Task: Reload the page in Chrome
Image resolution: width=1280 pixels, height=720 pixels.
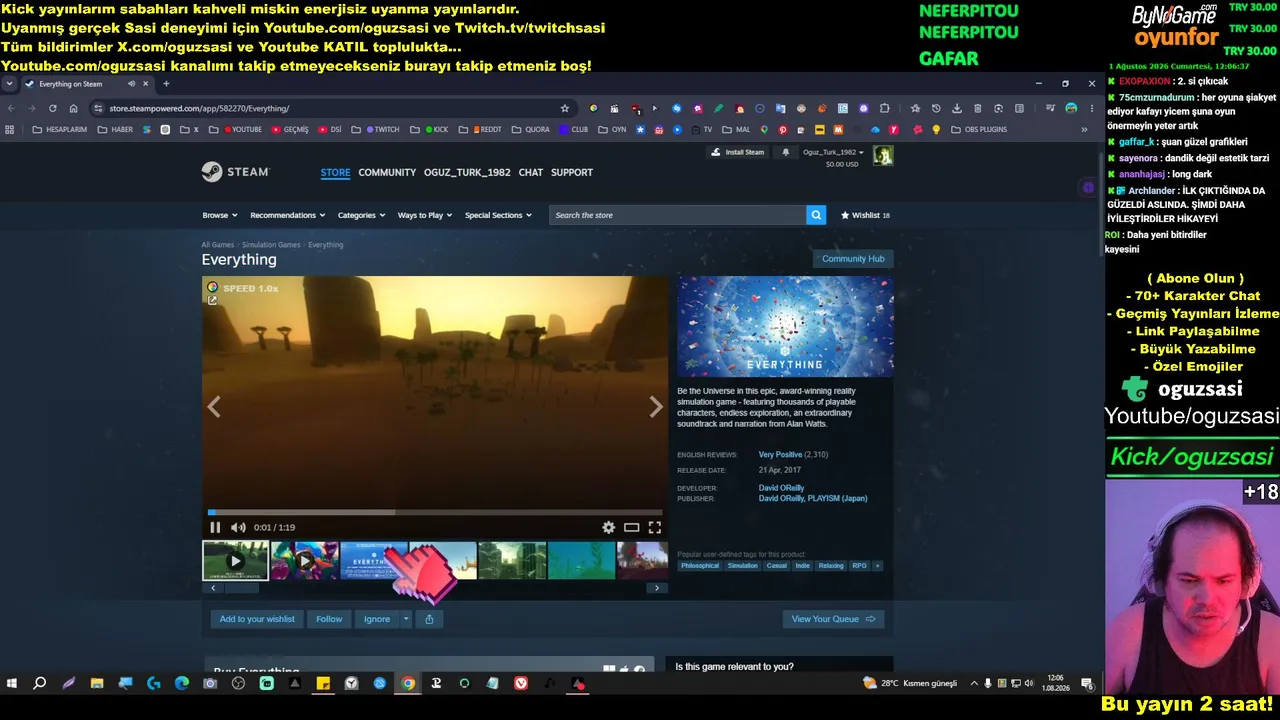Action: pyautogui.click(x=52, y=108)
